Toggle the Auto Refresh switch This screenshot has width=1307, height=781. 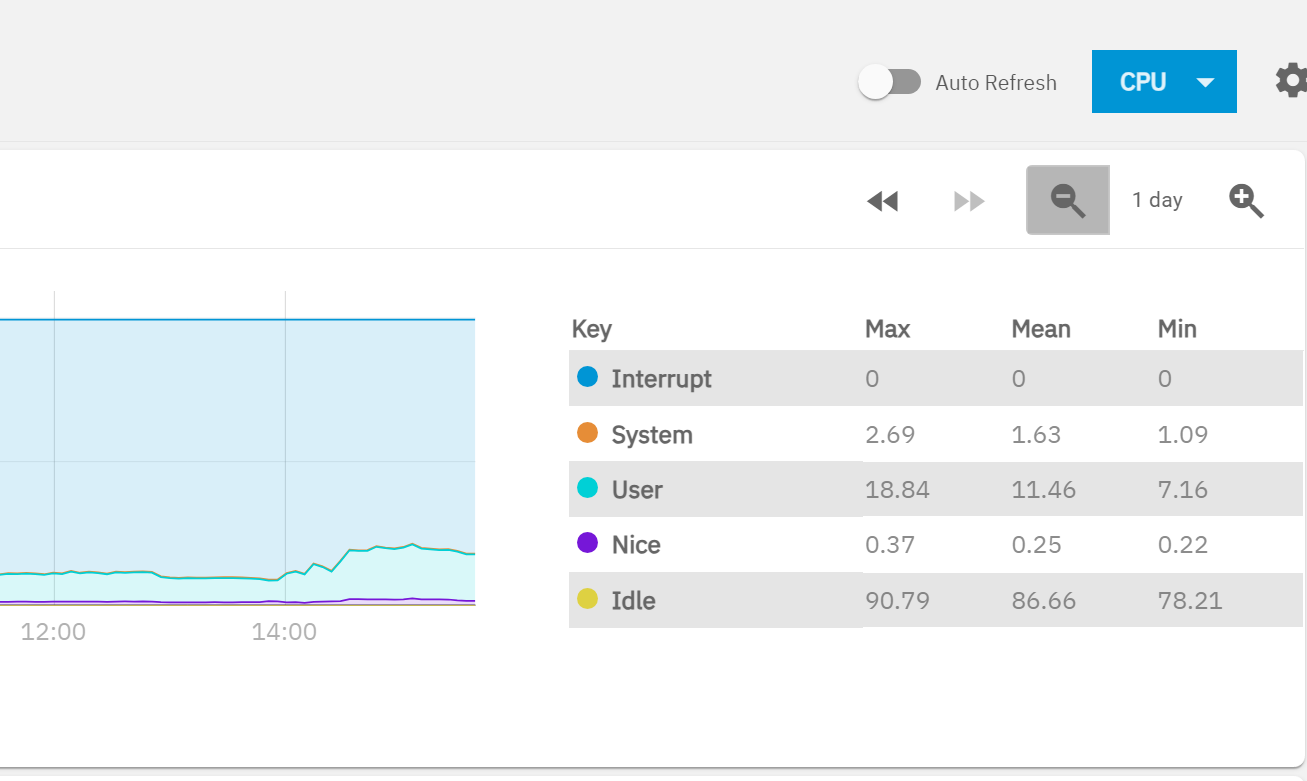click(x=889, y=82)
